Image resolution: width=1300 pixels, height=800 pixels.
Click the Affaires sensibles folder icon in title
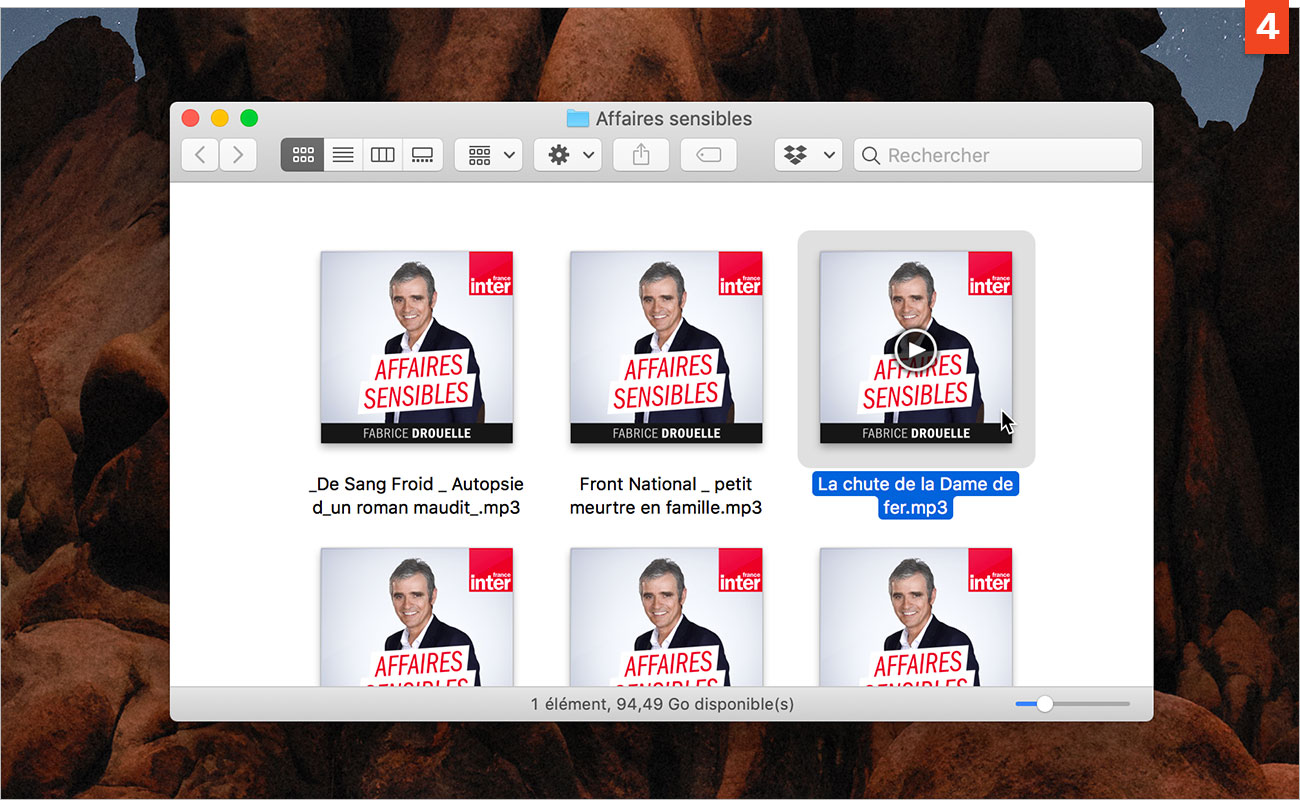[577, 118]
